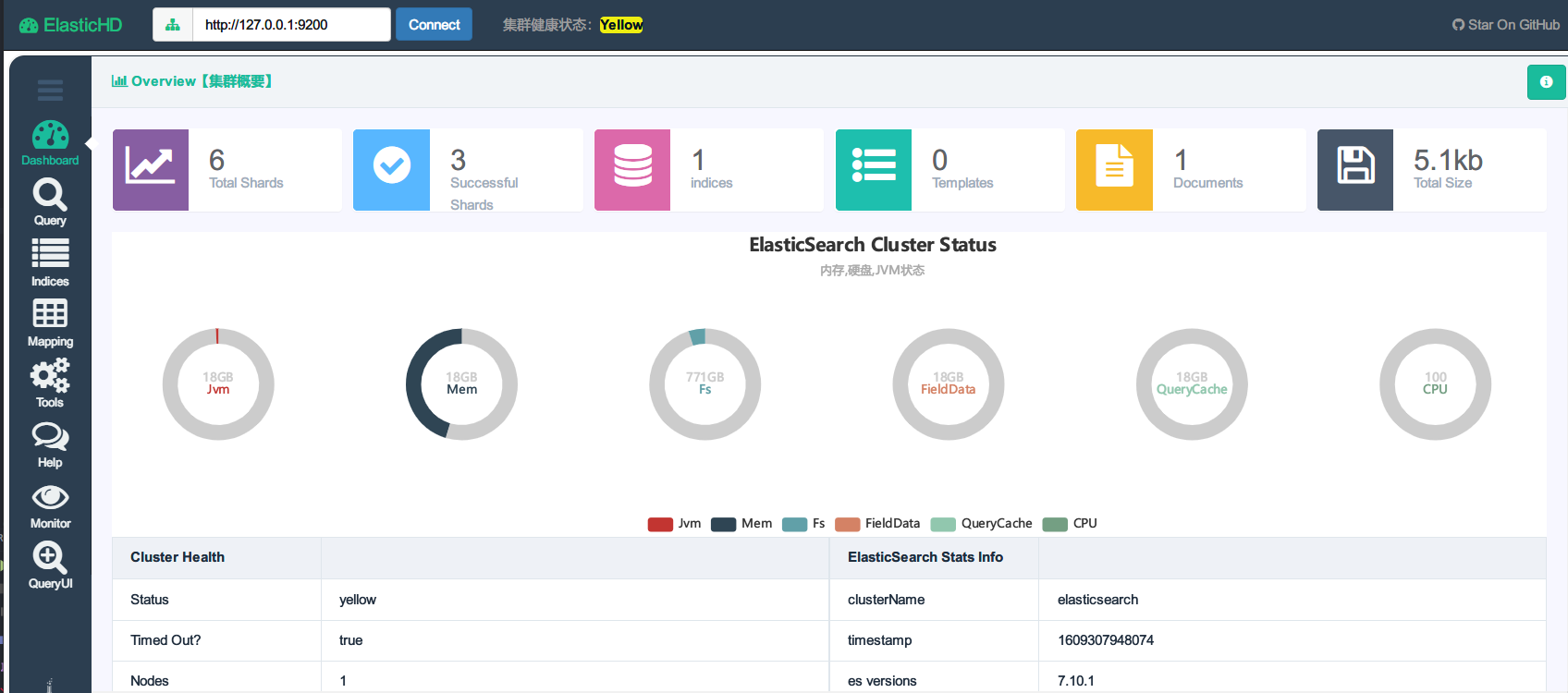Click the Total Shards line chart icon
Screen dimensions: 1568x693
click(151, 170)
